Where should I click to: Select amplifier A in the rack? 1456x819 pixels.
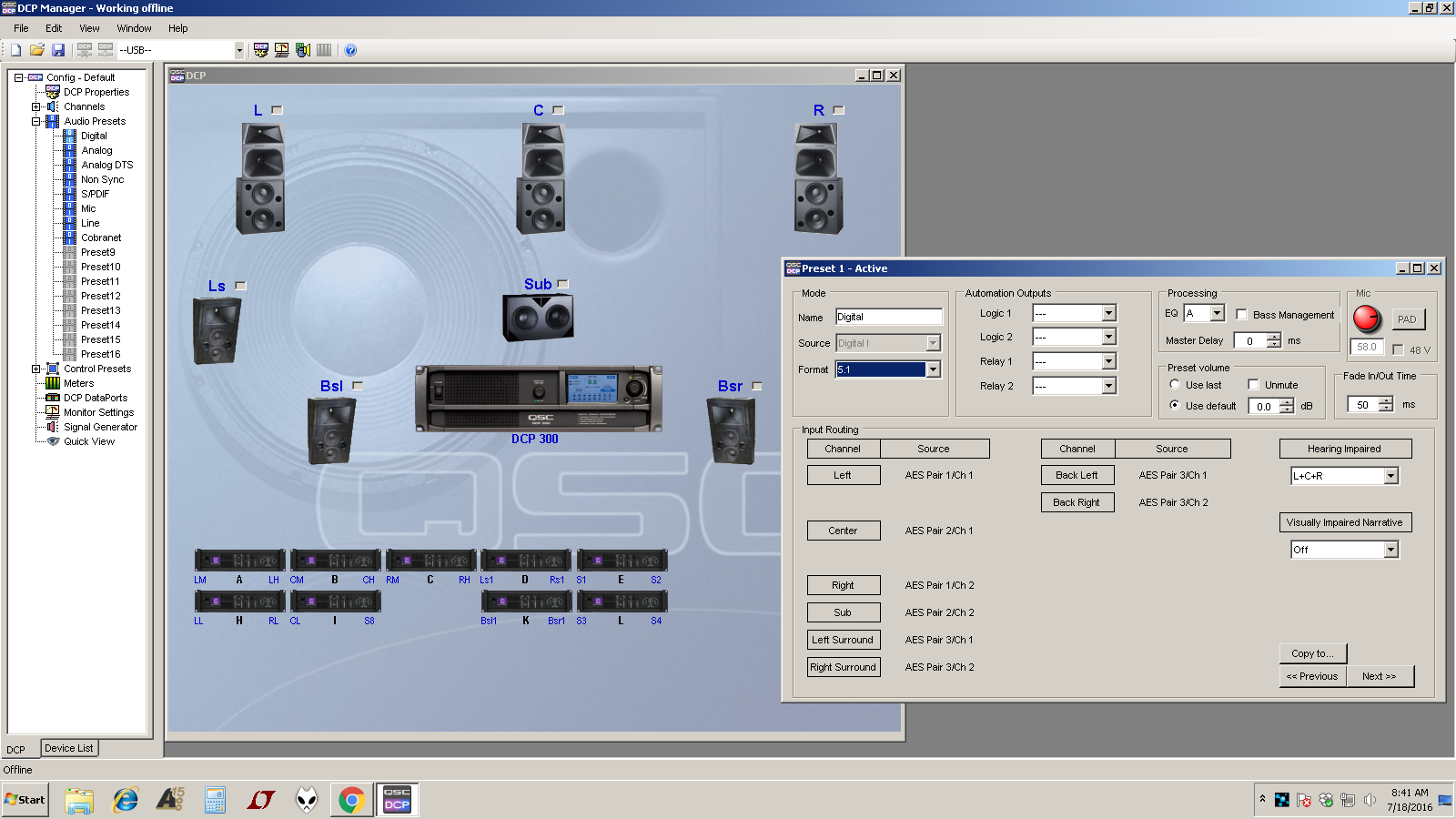click(x=240, y=561)
